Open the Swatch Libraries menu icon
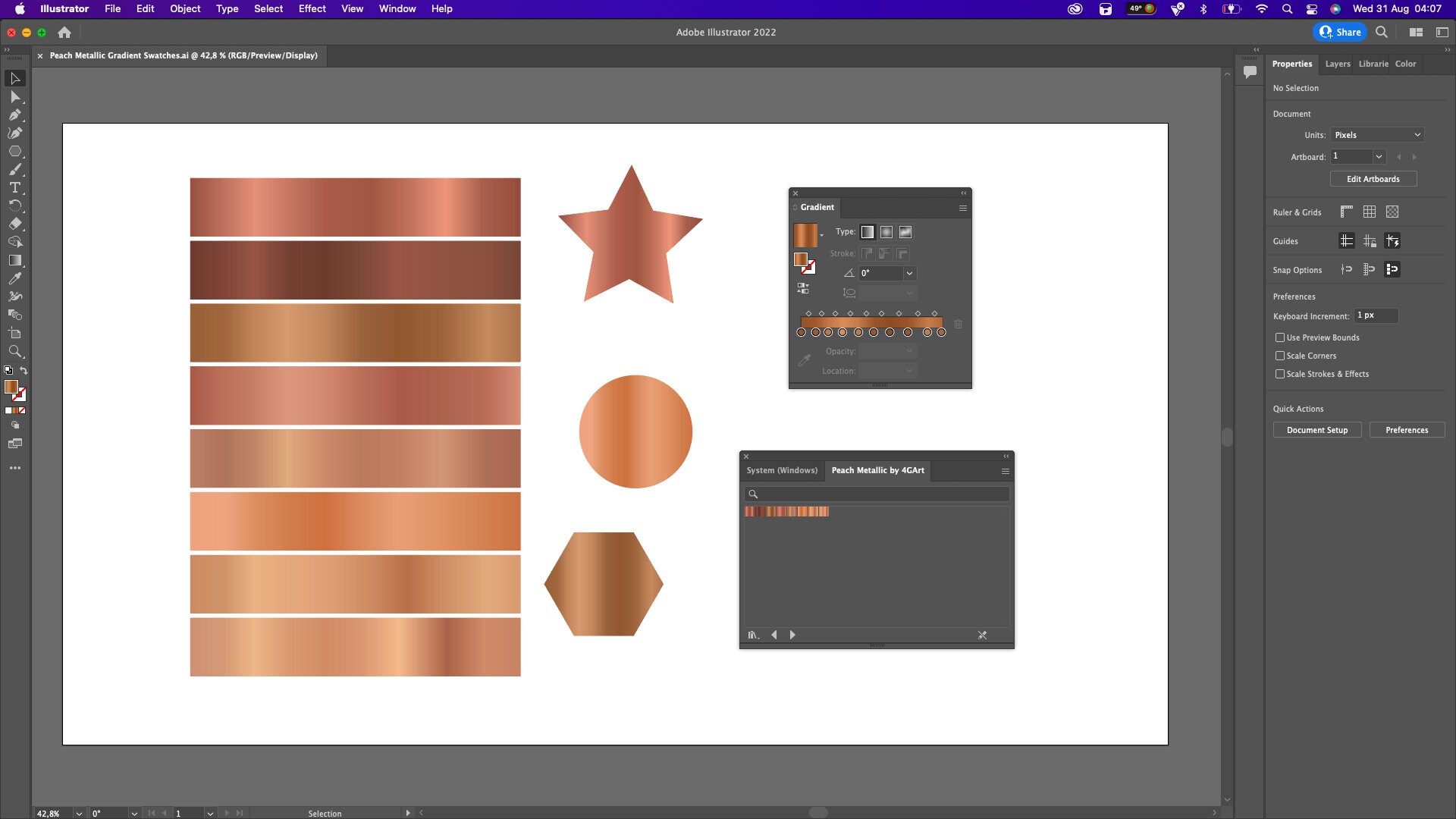1456x819 pixels. point(752,635)
